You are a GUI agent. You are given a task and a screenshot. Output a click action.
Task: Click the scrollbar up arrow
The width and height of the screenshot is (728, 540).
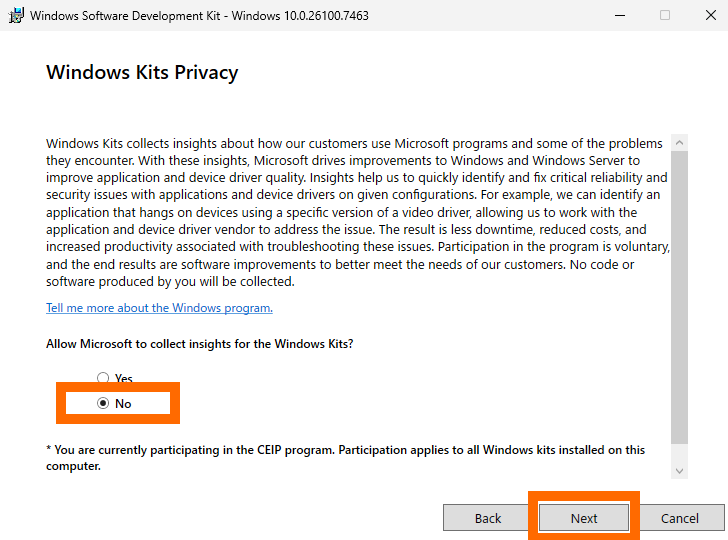(x=680, y=141)
